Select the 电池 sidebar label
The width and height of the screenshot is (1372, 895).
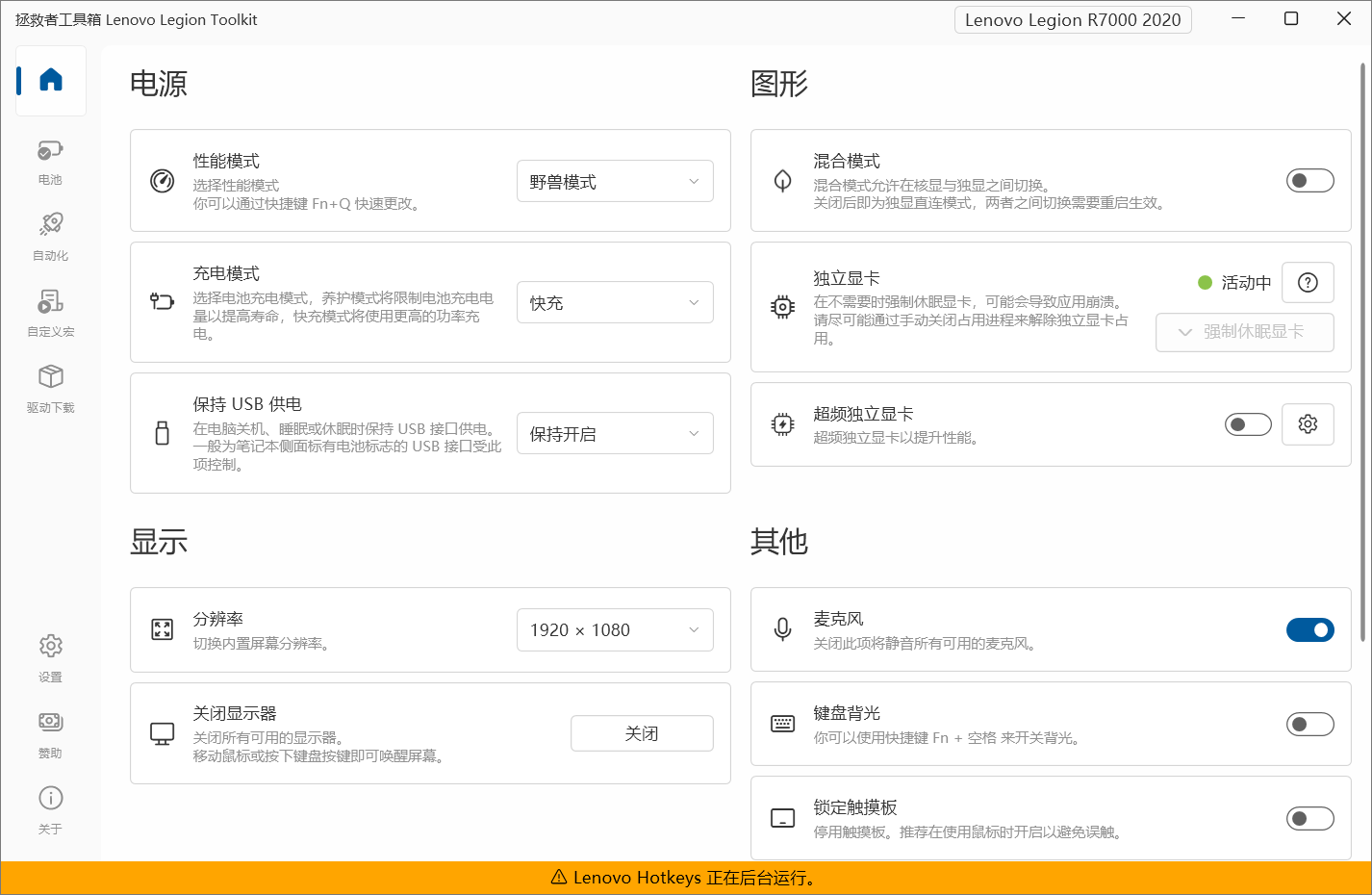pyautogui.click(x=50, y=180)
